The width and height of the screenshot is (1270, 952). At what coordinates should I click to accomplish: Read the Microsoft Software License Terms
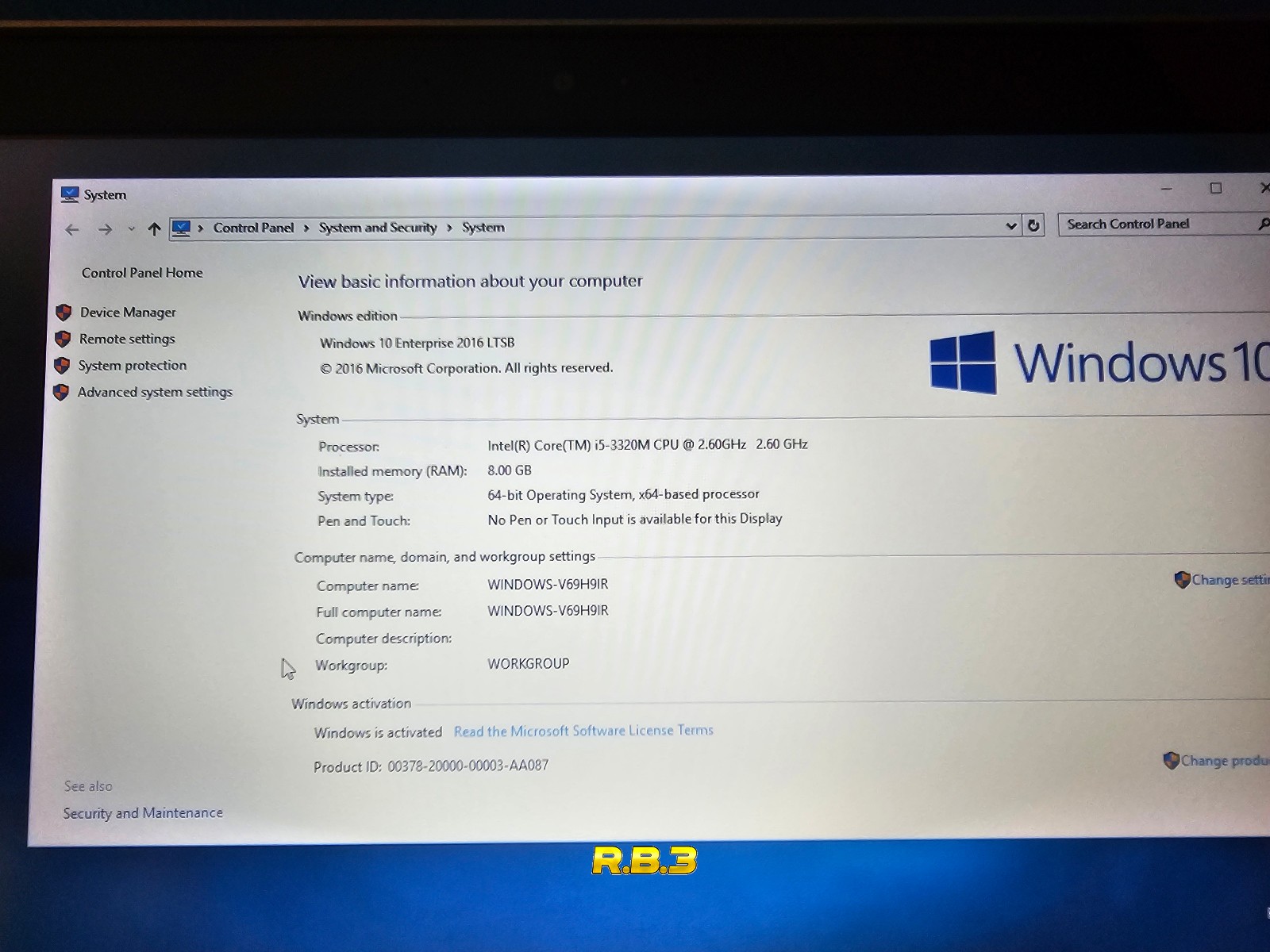583,731
